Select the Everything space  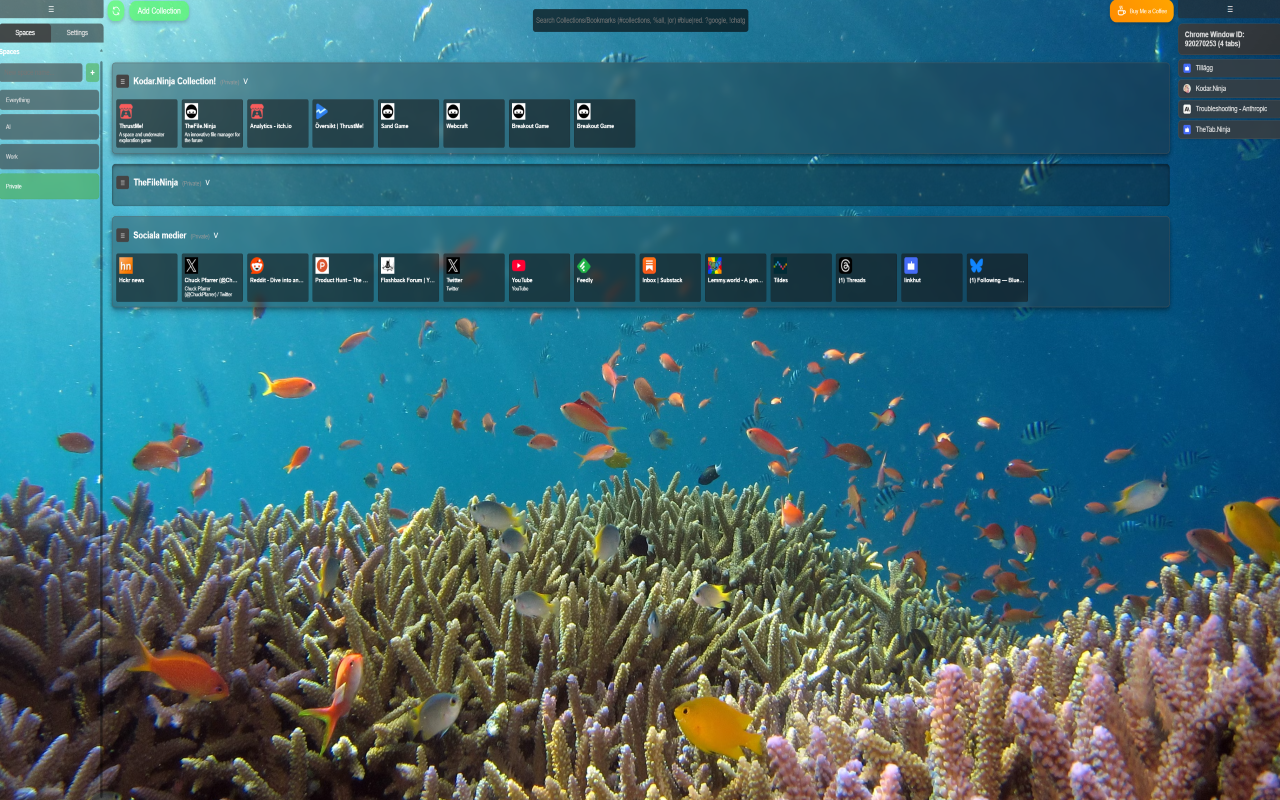(x=49, y=99)
